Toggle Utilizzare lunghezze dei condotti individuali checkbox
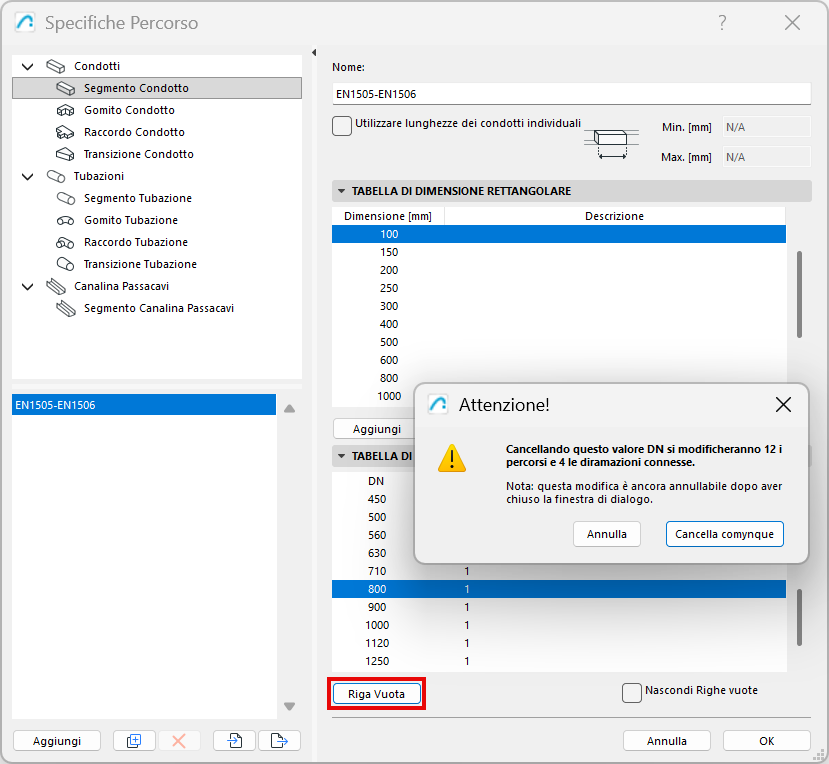Screen dimensions: 829x764 [x=342, y=126]
